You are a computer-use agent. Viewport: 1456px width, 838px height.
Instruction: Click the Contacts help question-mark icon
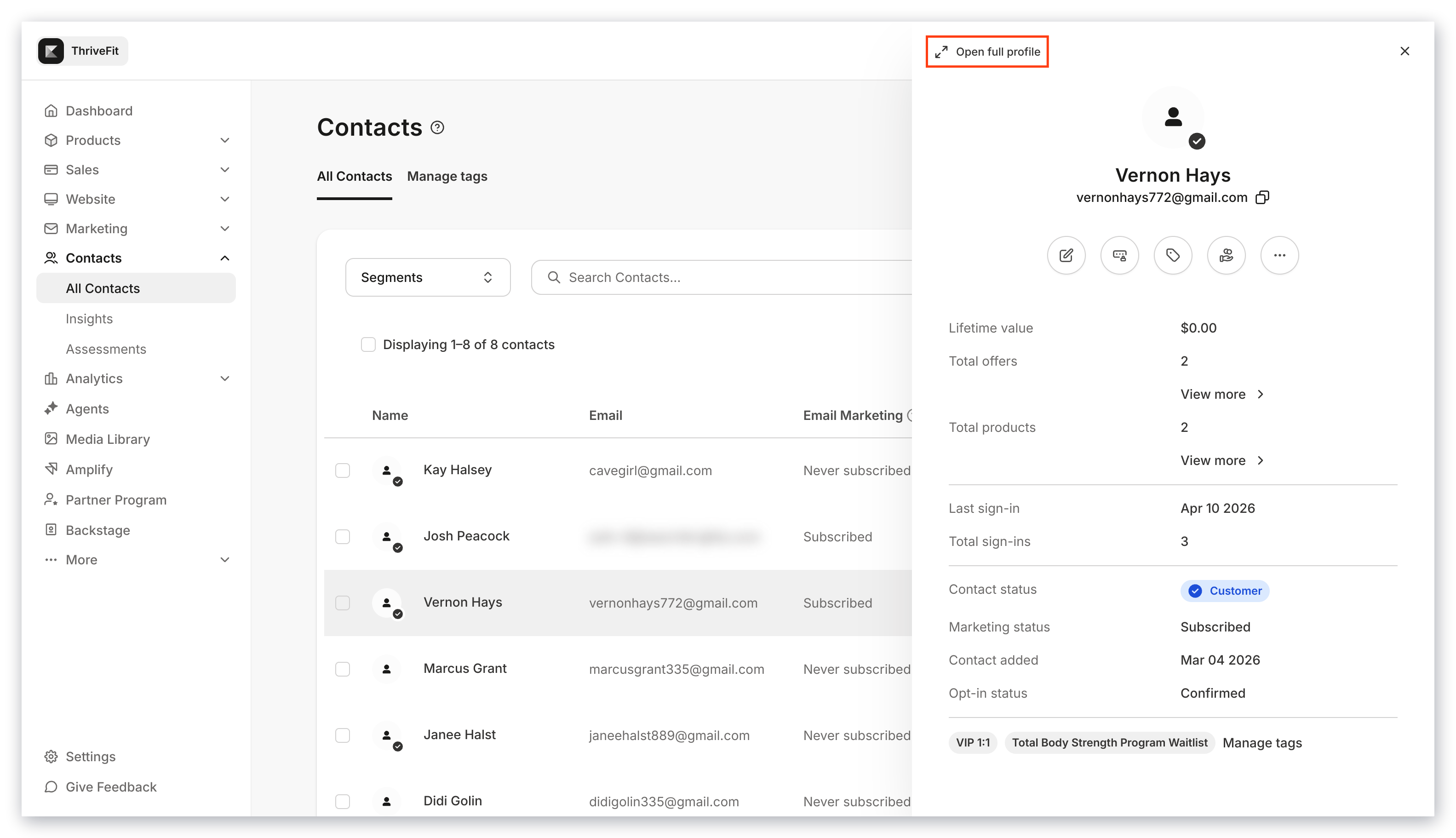[437, 127]
